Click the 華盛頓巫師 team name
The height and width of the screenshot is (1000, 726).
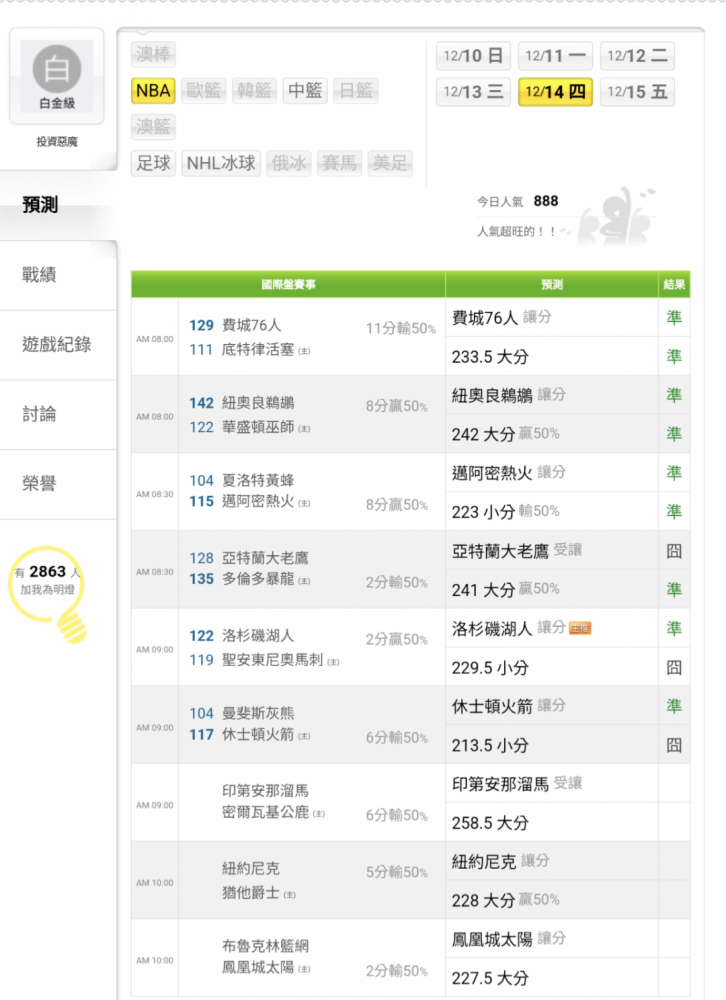(258, 427)
